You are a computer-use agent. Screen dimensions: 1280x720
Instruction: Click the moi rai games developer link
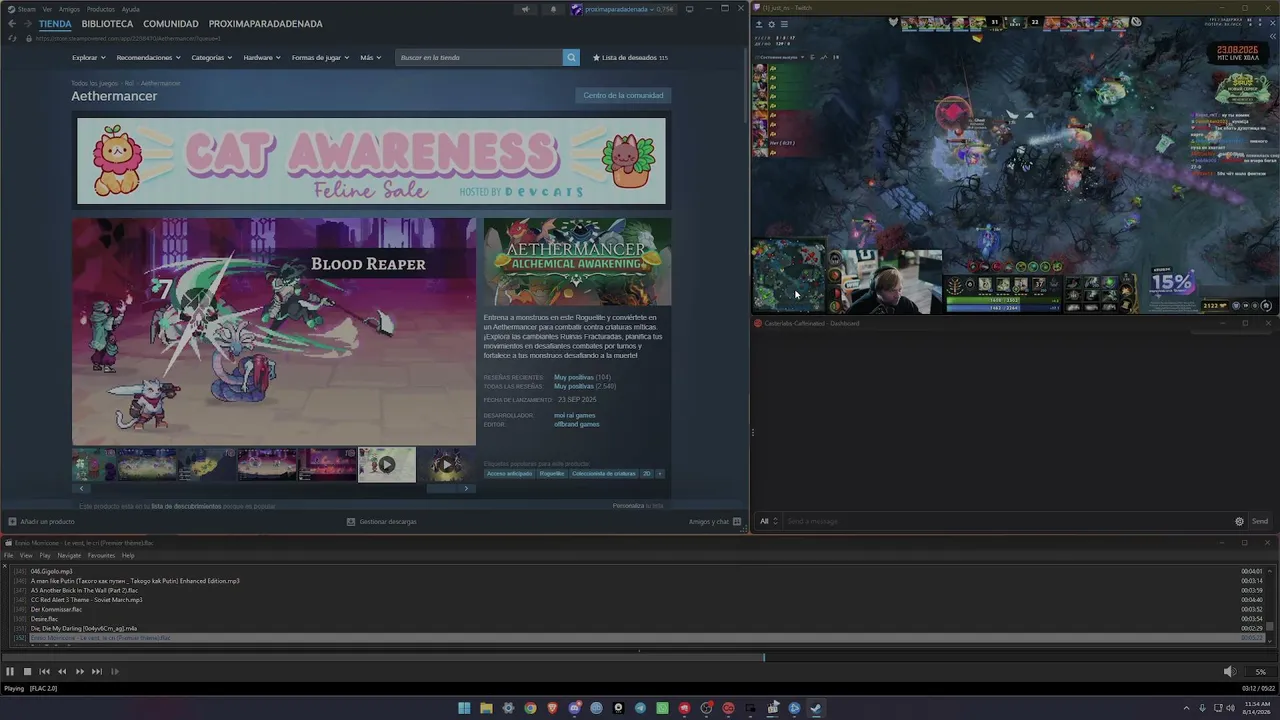click(575, 415)
